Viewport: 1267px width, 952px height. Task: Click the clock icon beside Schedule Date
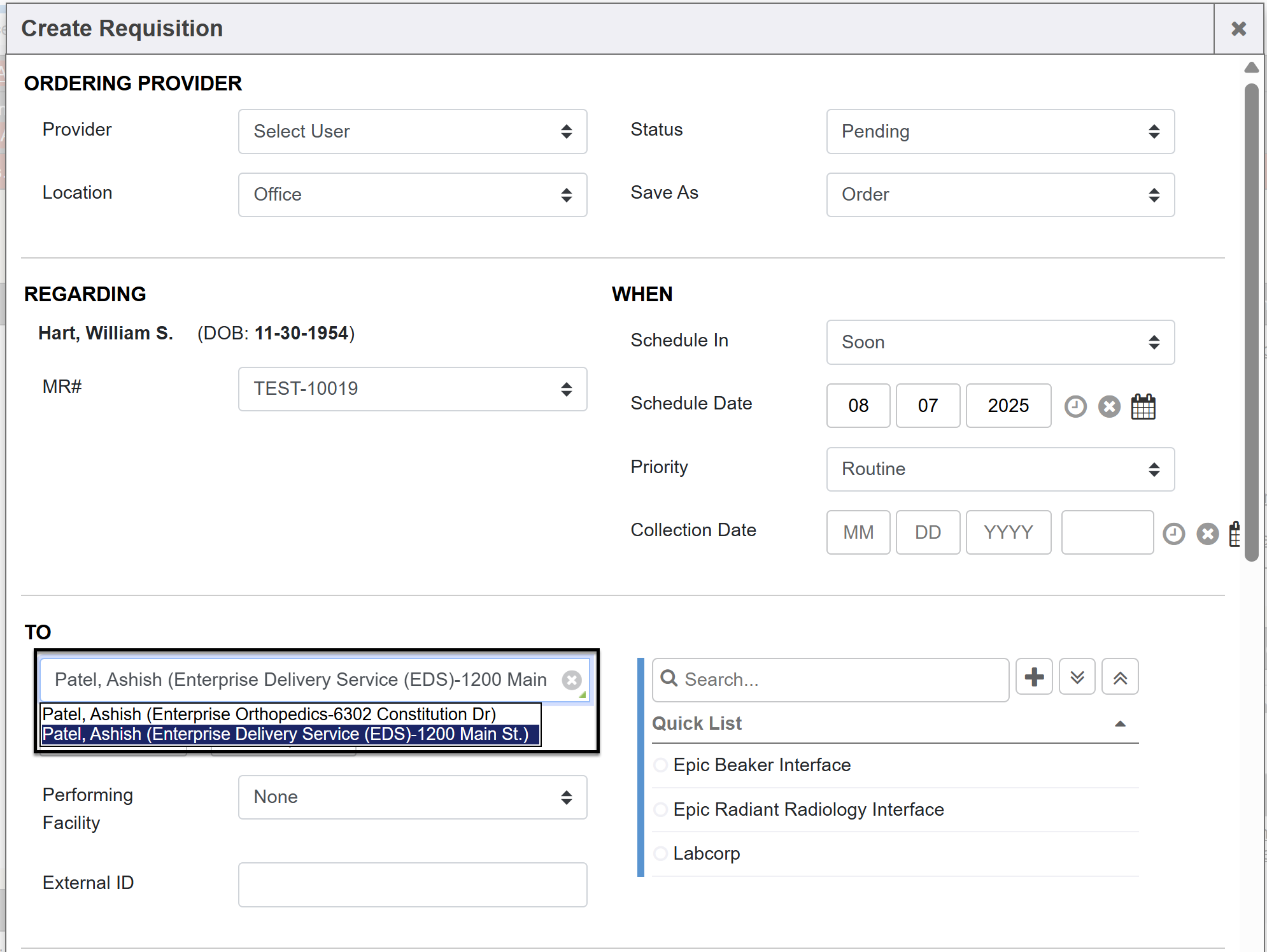1075,406
